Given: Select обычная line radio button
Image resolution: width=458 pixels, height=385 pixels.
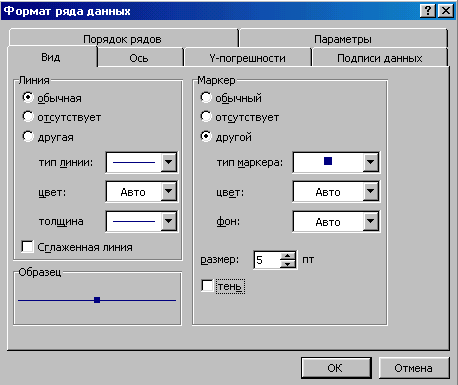Looking at the screenshot, I should pyautogui.click(x=28, y=98).
